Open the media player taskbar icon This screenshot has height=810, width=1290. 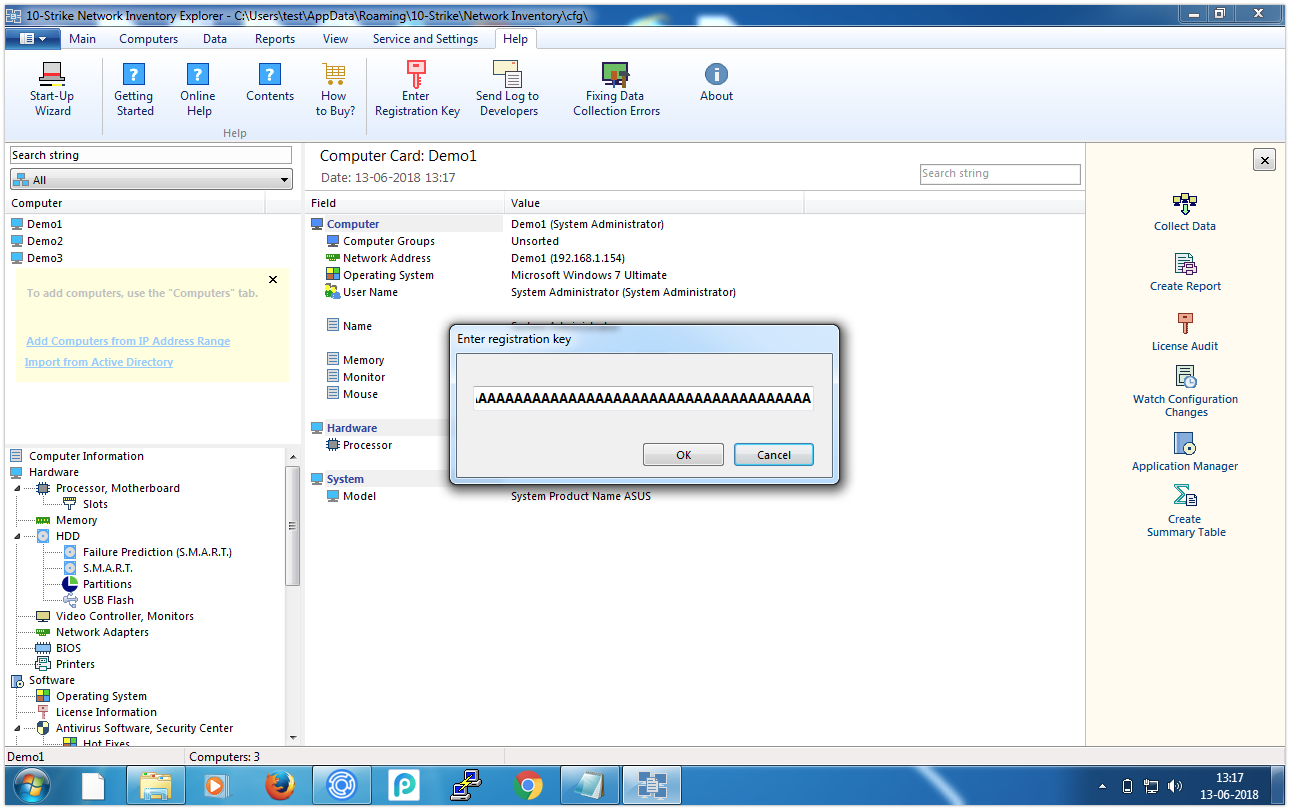tap(216, 787)
